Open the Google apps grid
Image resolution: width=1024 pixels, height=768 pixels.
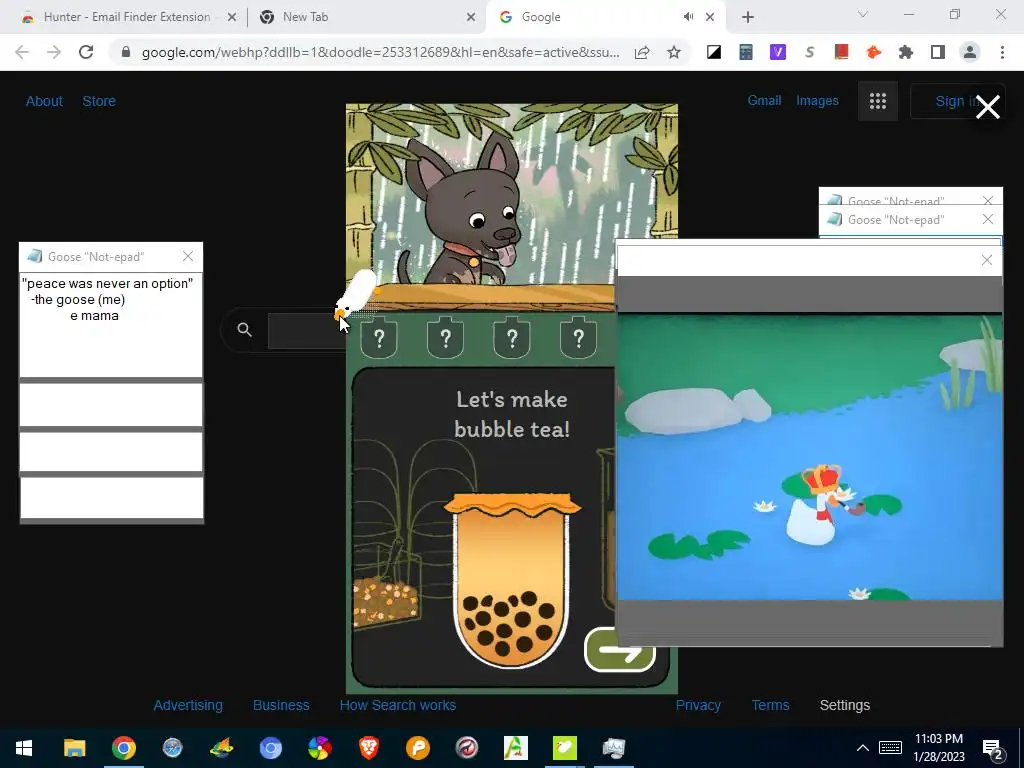click(x=878, y=101)
